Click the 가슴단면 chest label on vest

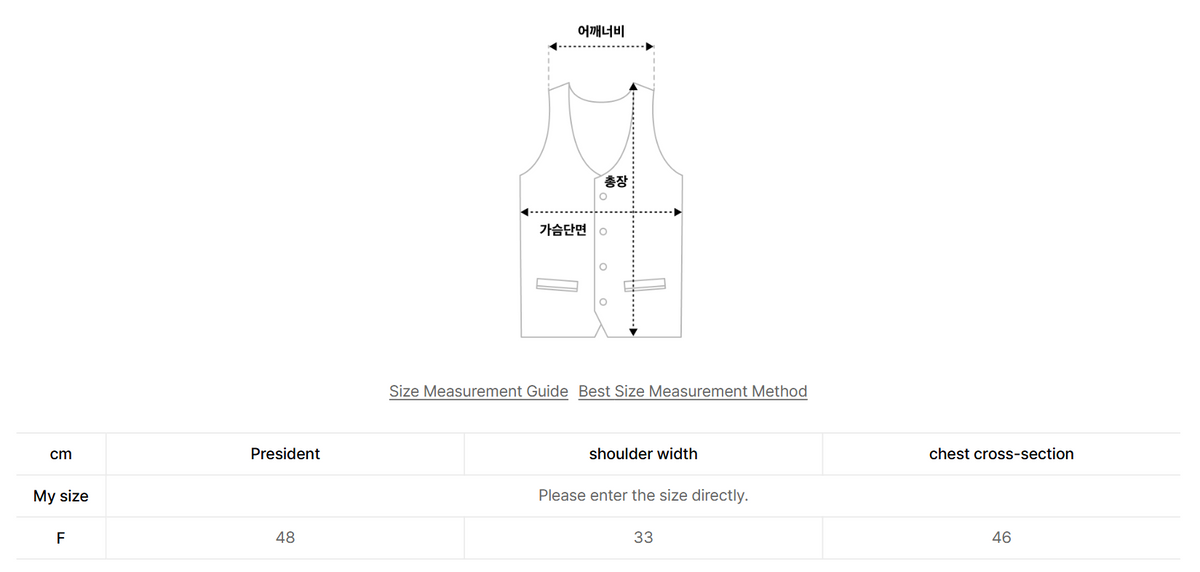pyautogui.click(x=563, y=230)
